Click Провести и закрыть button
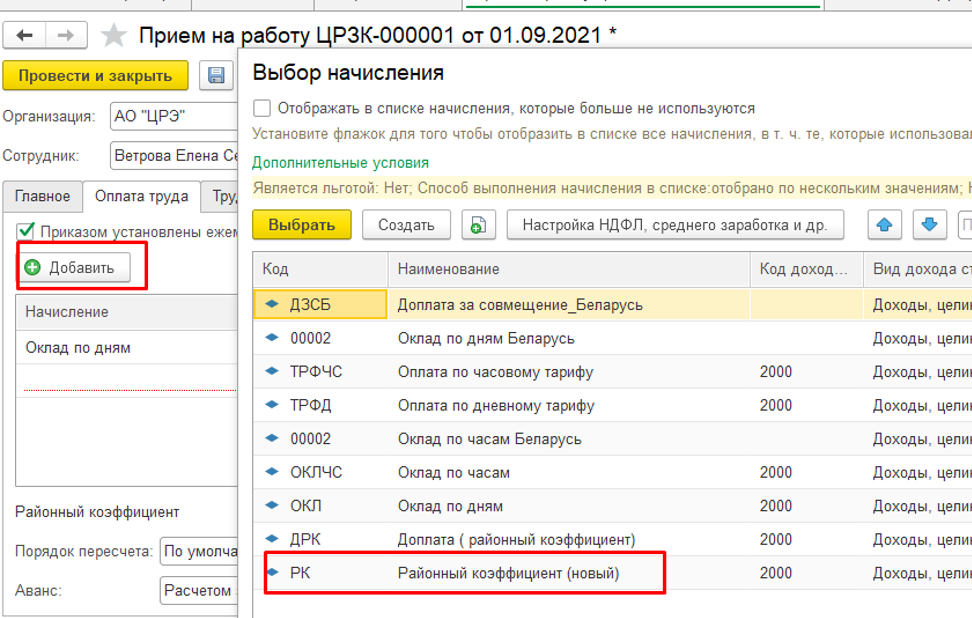 pos(95,76)
